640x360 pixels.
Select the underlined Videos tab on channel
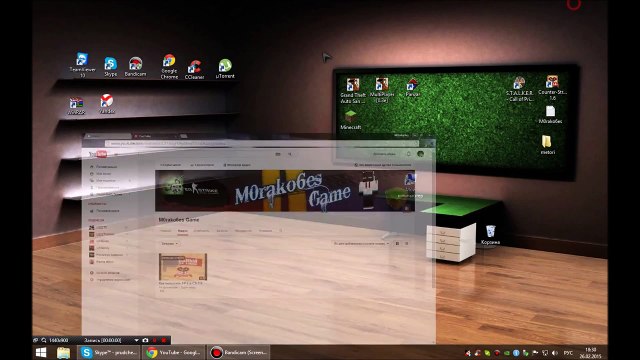tap(182, 231)
